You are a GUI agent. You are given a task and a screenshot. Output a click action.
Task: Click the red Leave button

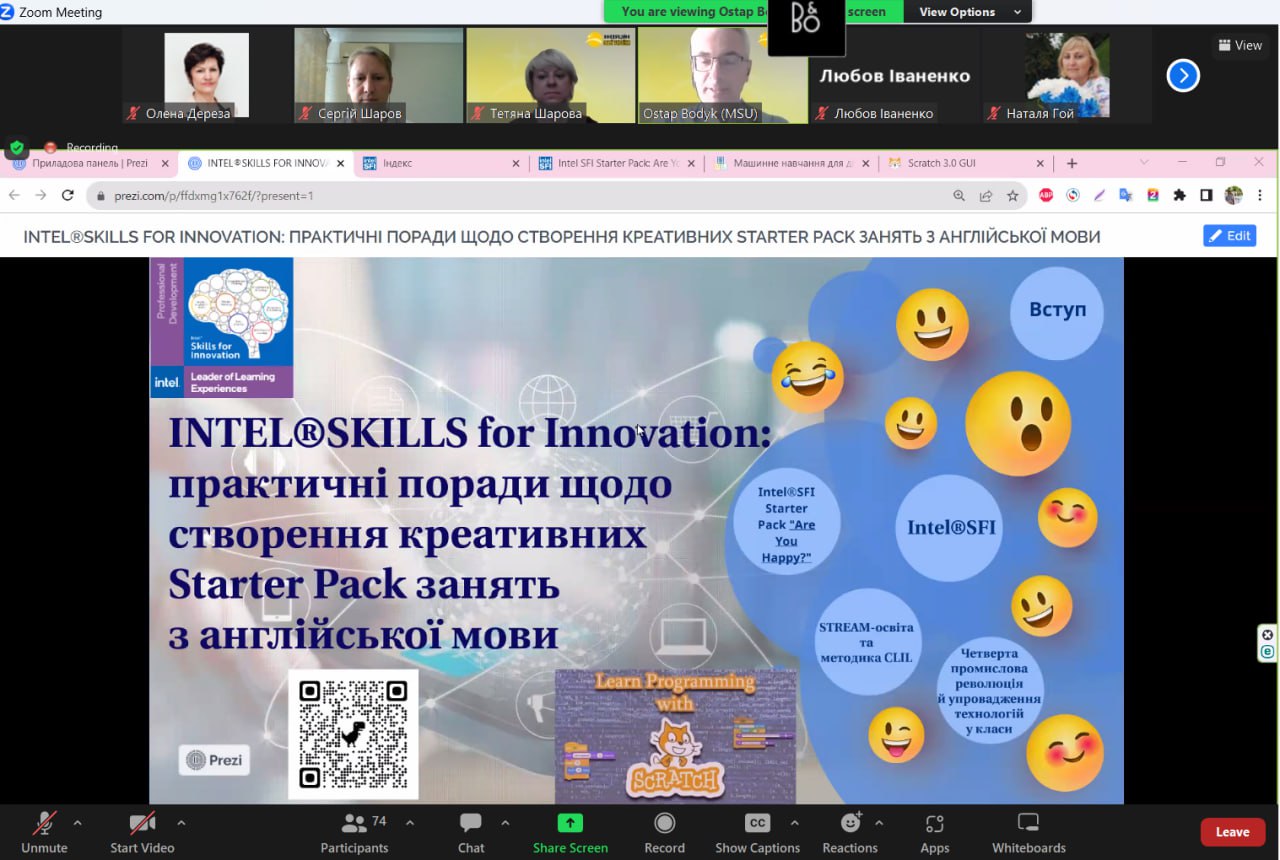(1232, 832)
